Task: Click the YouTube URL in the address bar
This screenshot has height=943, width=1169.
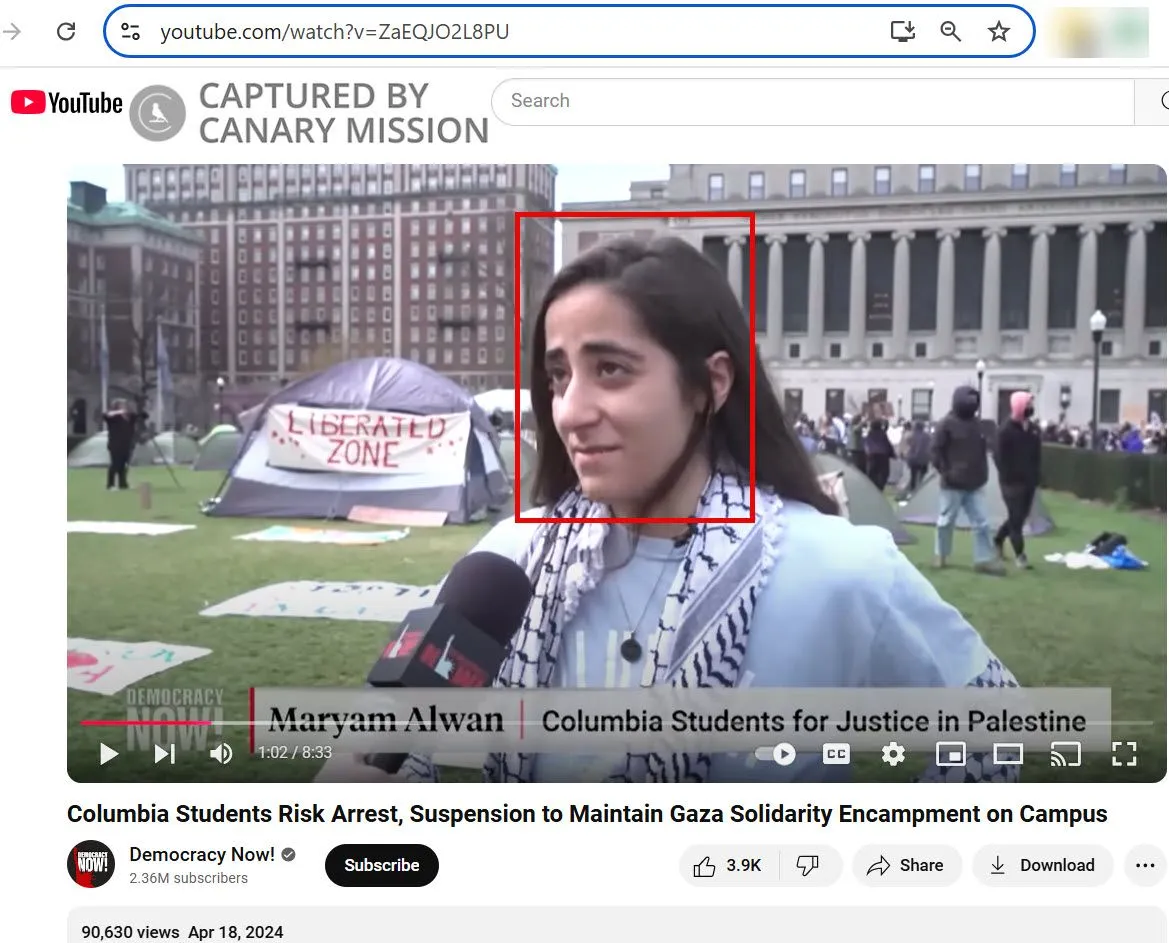Action: tap(335, 31)
